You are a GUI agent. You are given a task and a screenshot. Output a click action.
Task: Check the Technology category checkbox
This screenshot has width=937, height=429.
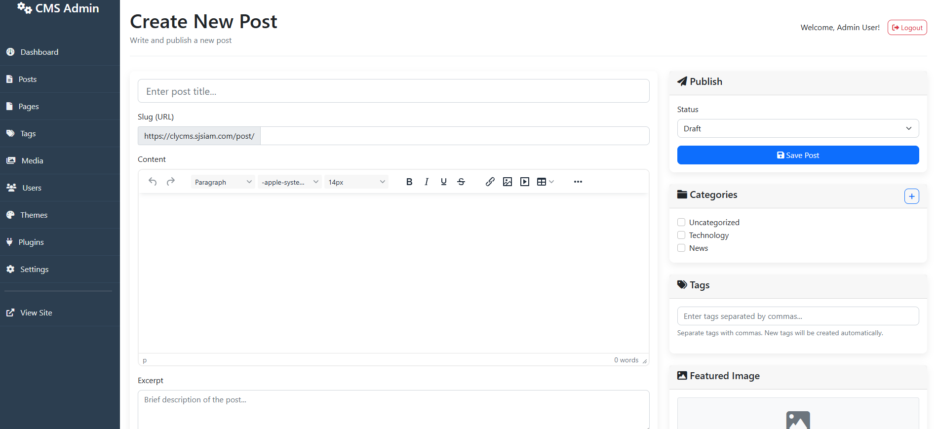click(x=681, y=235)
